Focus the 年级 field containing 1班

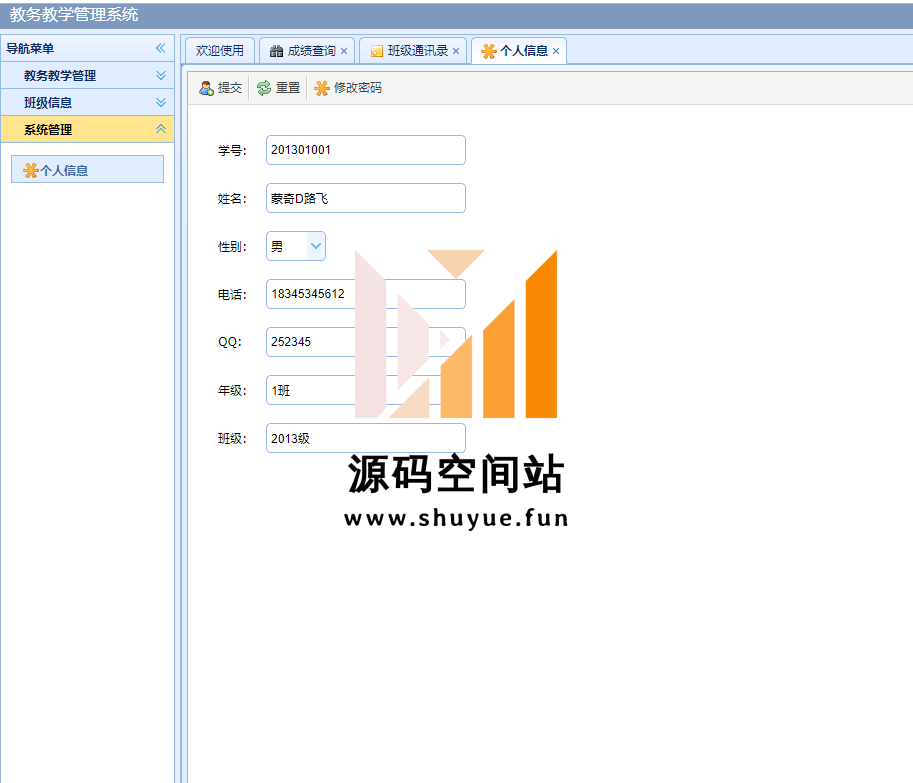click(x=366, y=390)
